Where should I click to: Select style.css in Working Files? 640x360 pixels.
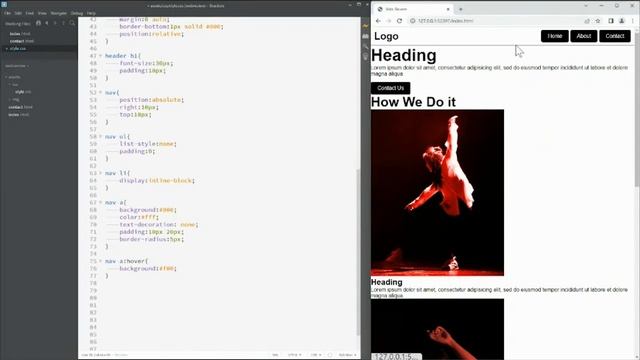coord(18,49)
